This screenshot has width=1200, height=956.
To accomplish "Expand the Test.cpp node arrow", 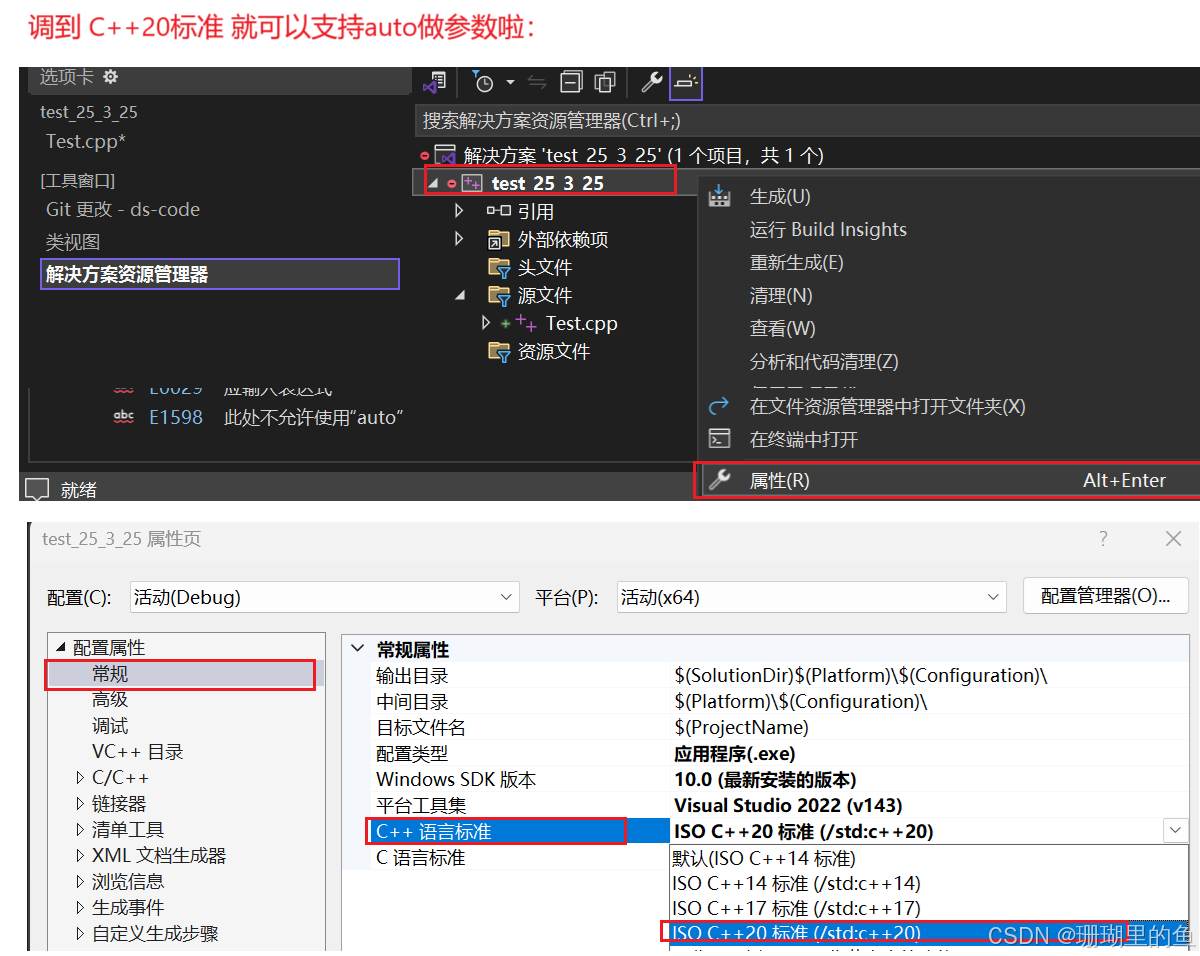I will click(x=486, y=323).
